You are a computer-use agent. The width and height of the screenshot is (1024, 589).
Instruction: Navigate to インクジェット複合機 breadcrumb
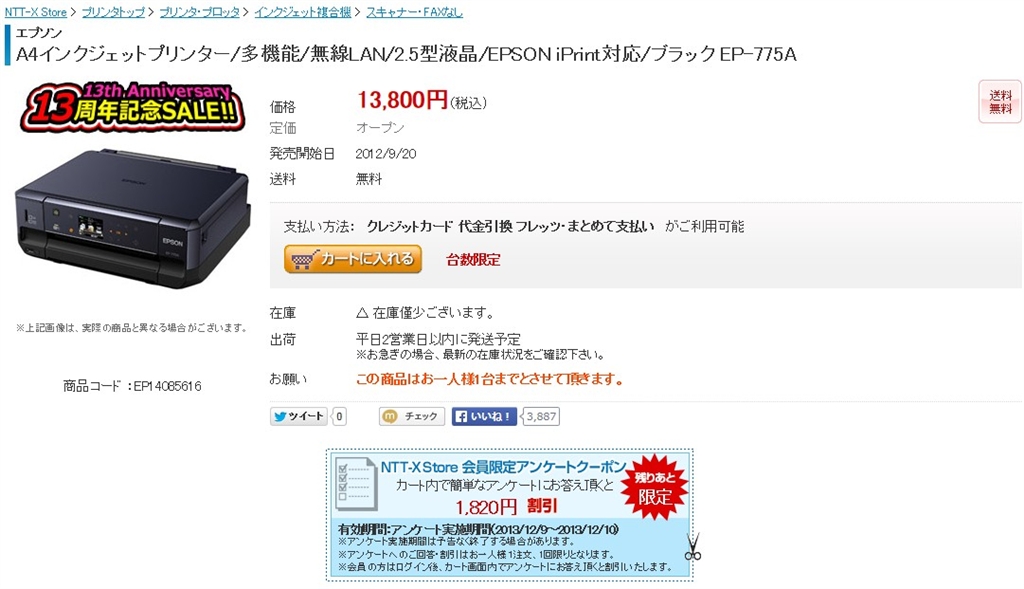click(x=303, y=12)
